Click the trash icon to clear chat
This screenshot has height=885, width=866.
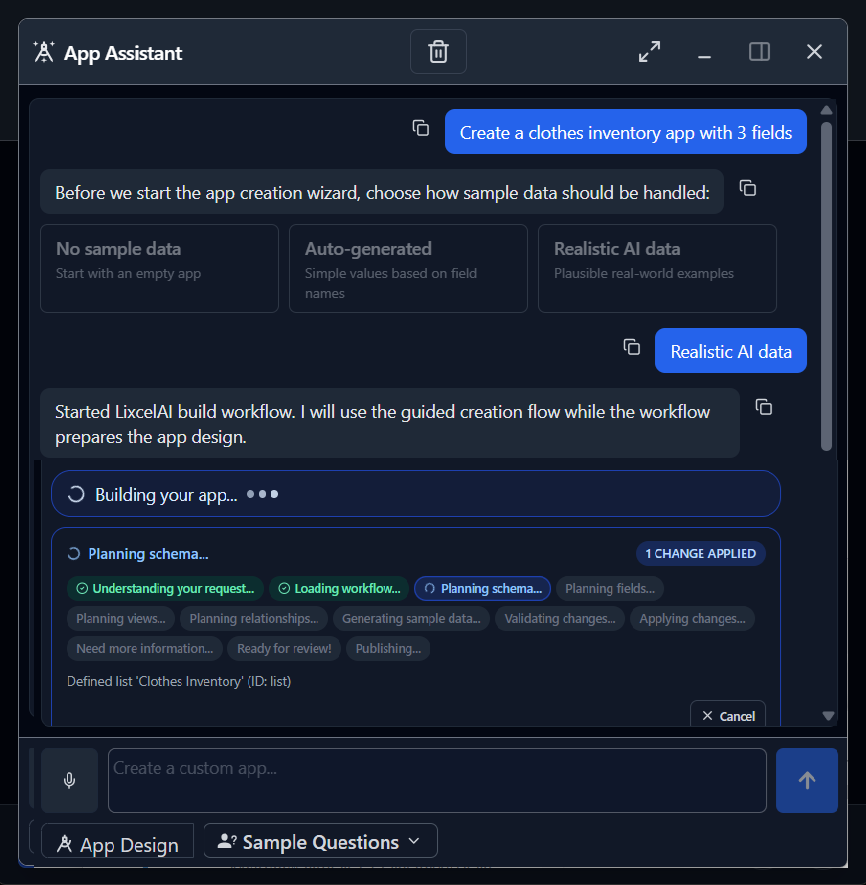coord(438,52)
